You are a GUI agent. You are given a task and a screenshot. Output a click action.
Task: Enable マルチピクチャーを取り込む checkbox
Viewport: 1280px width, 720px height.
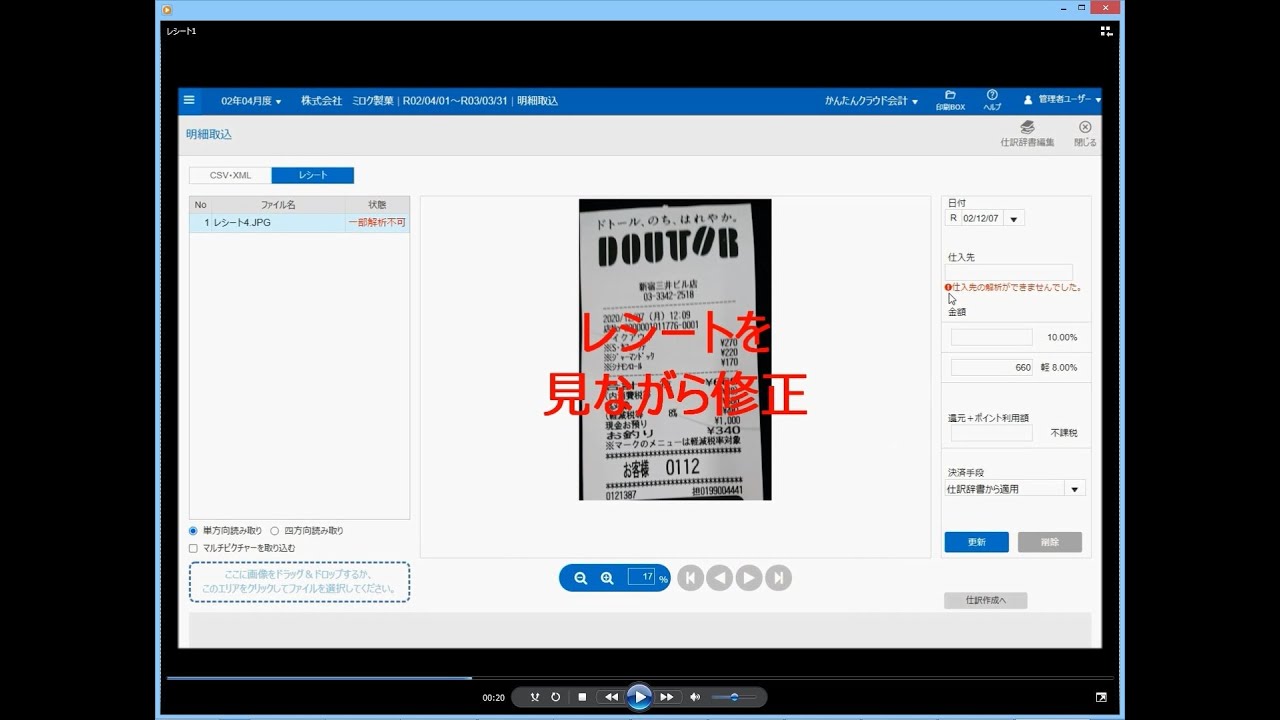[x=193, y=548]
